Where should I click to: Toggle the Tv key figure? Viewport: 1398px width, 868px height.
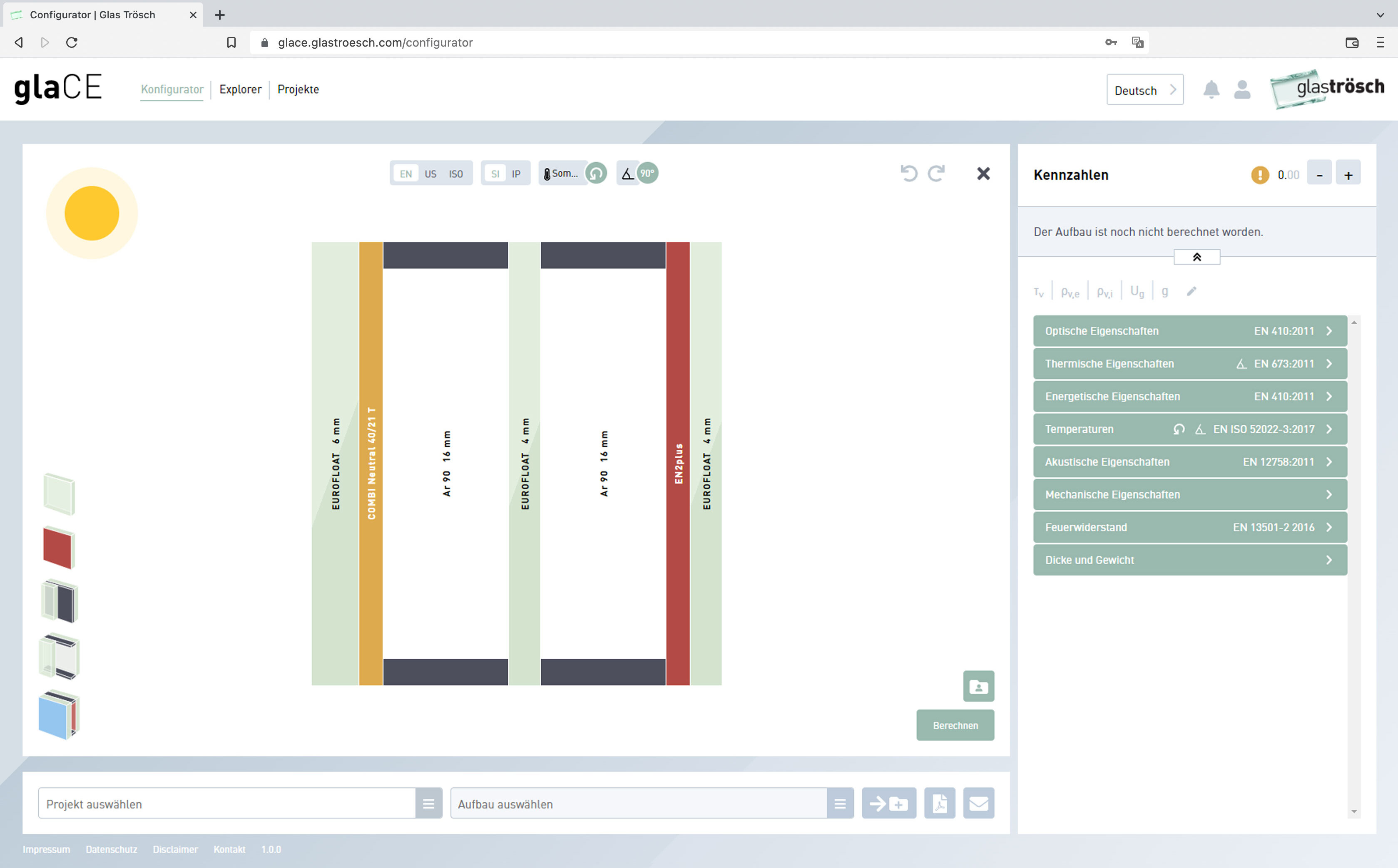[x=1038, y=292]
